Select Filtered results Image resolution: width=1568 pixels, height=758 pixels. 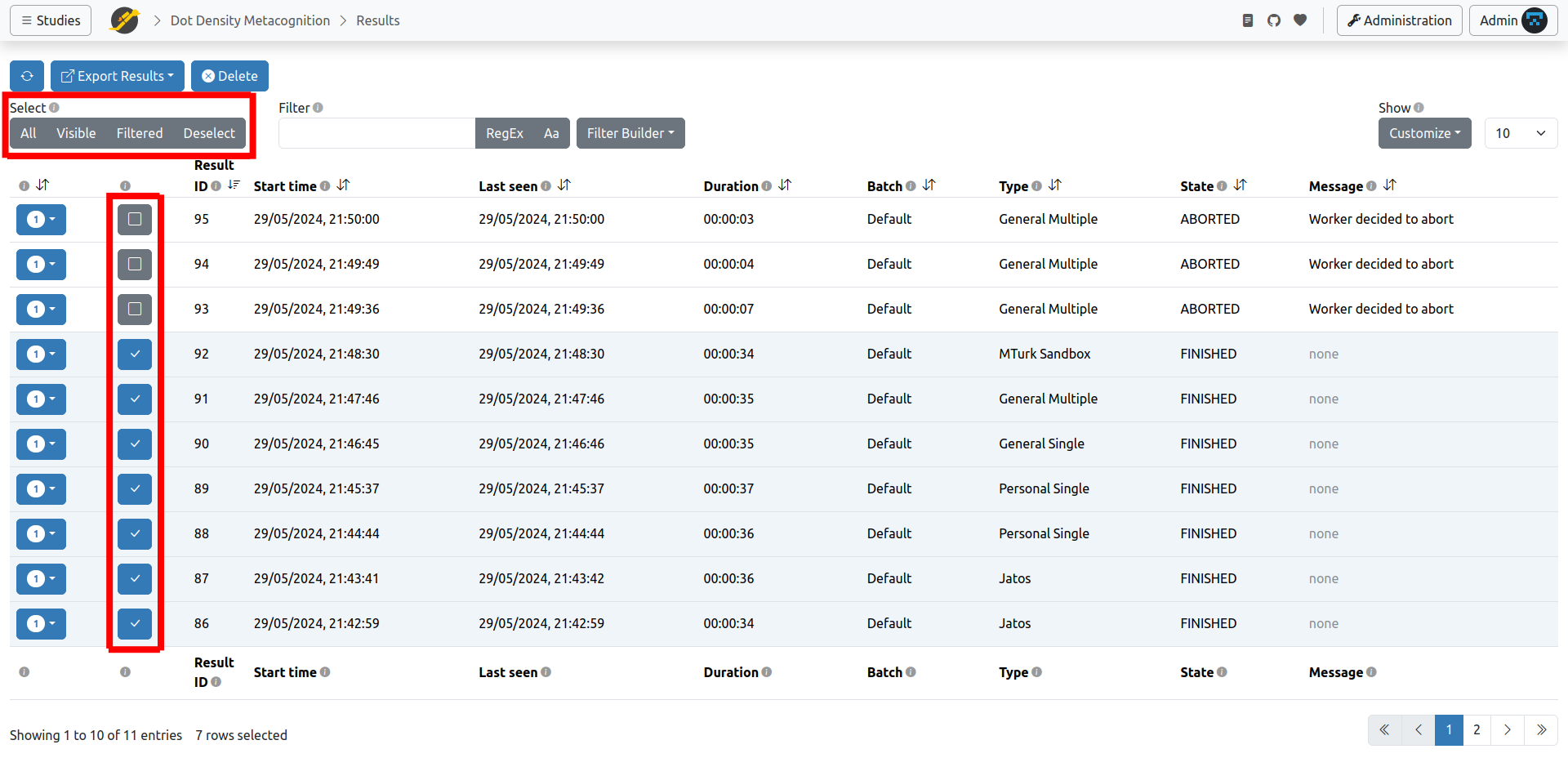pyautogui.click(x=140, y=133)
